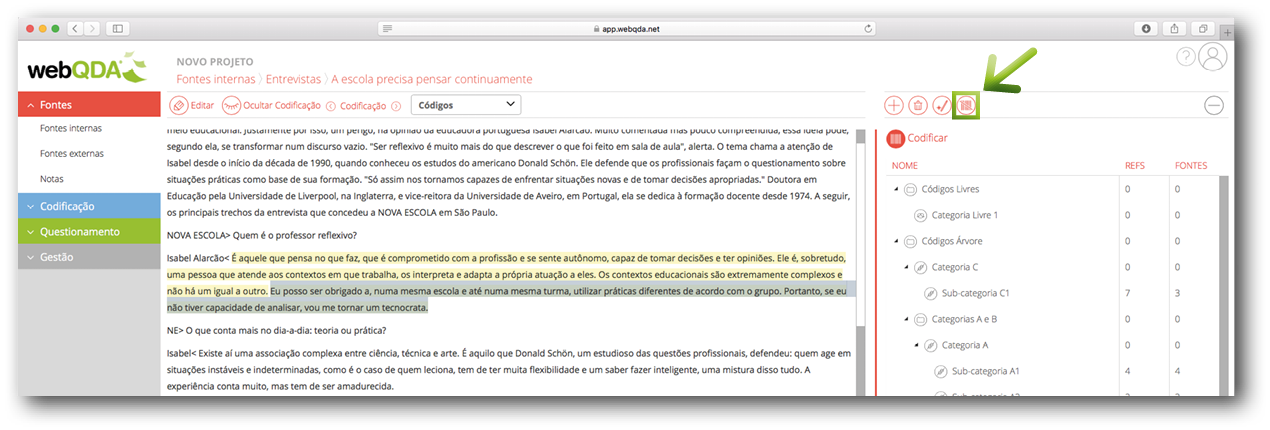The width and height of the screenshot is (1270, 430).
Task: Collapse panel with the minus circle icon
Action: (1214, 105)
